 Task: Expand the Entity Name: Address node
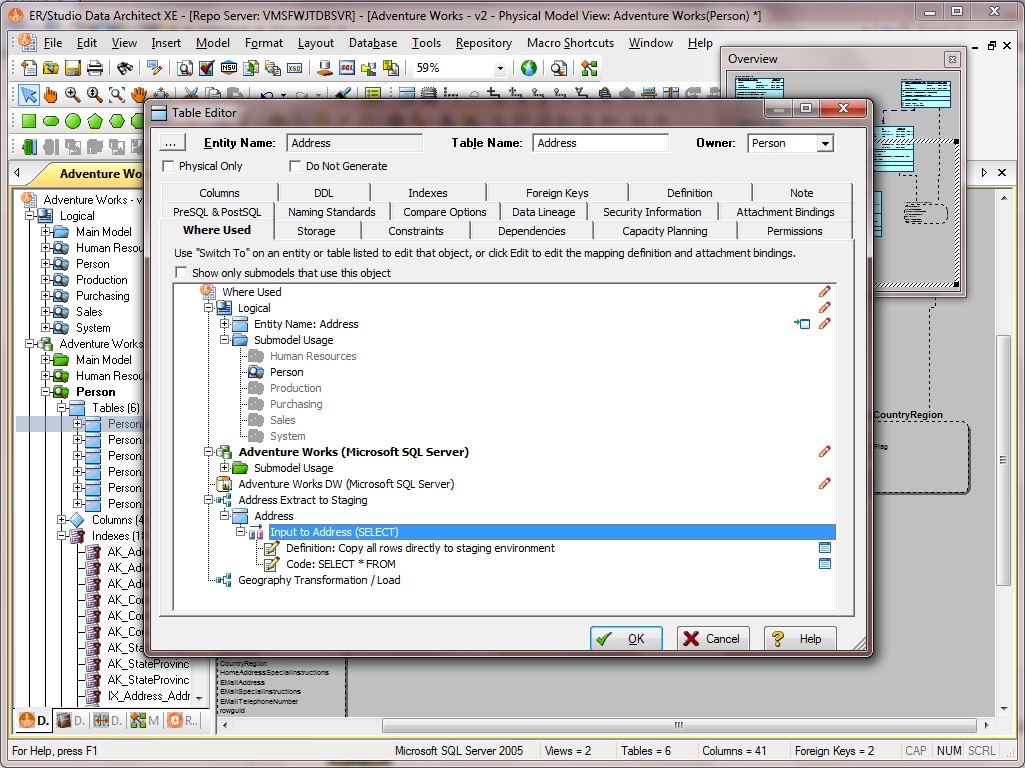point(224,324)
